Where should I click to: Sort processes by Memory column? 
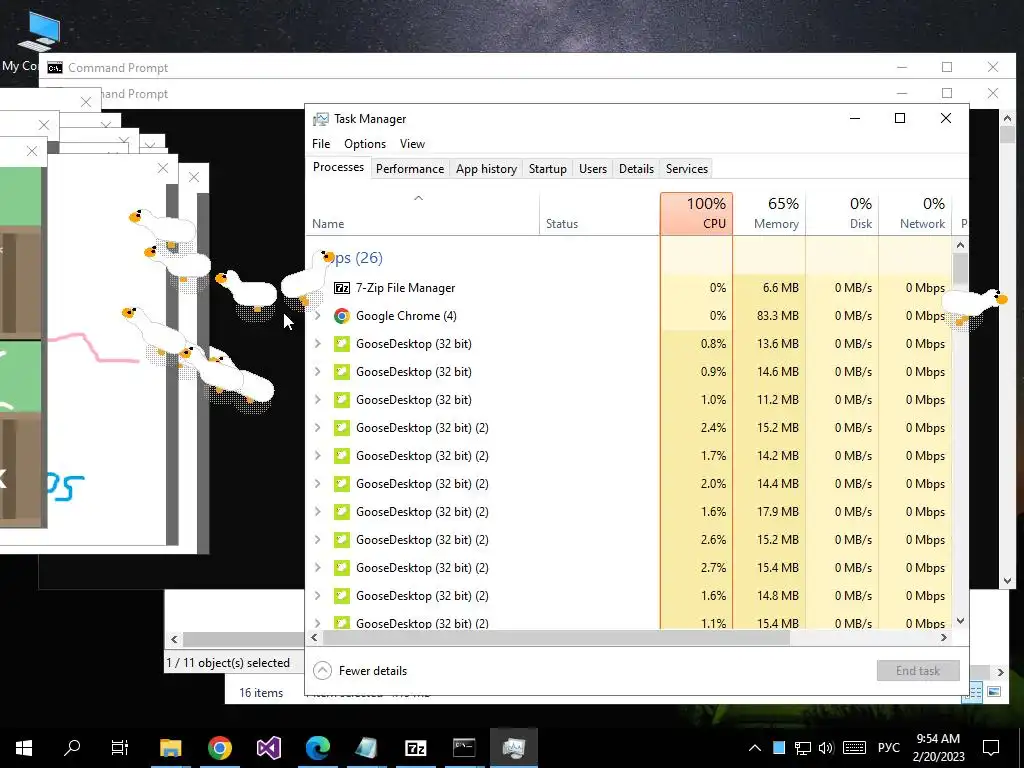769,214
